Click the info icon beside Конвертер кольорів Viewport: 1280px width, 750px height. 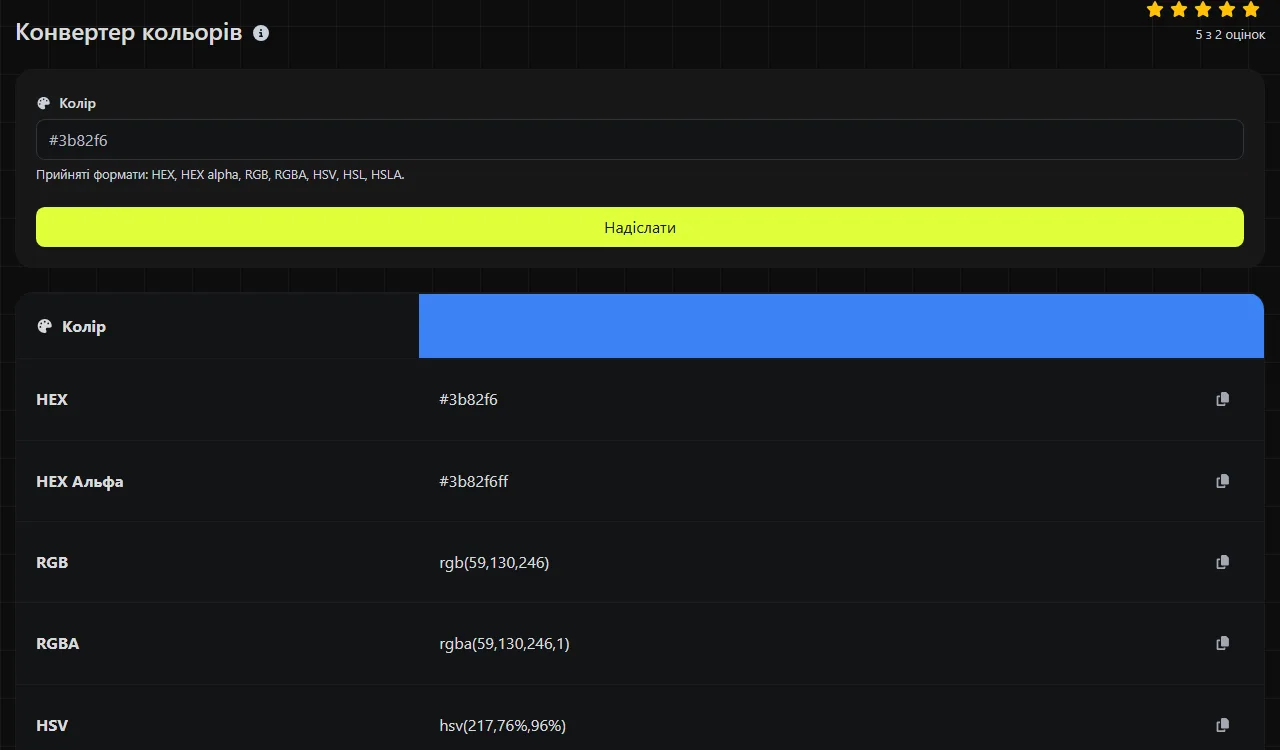click(x=261, y=33)
